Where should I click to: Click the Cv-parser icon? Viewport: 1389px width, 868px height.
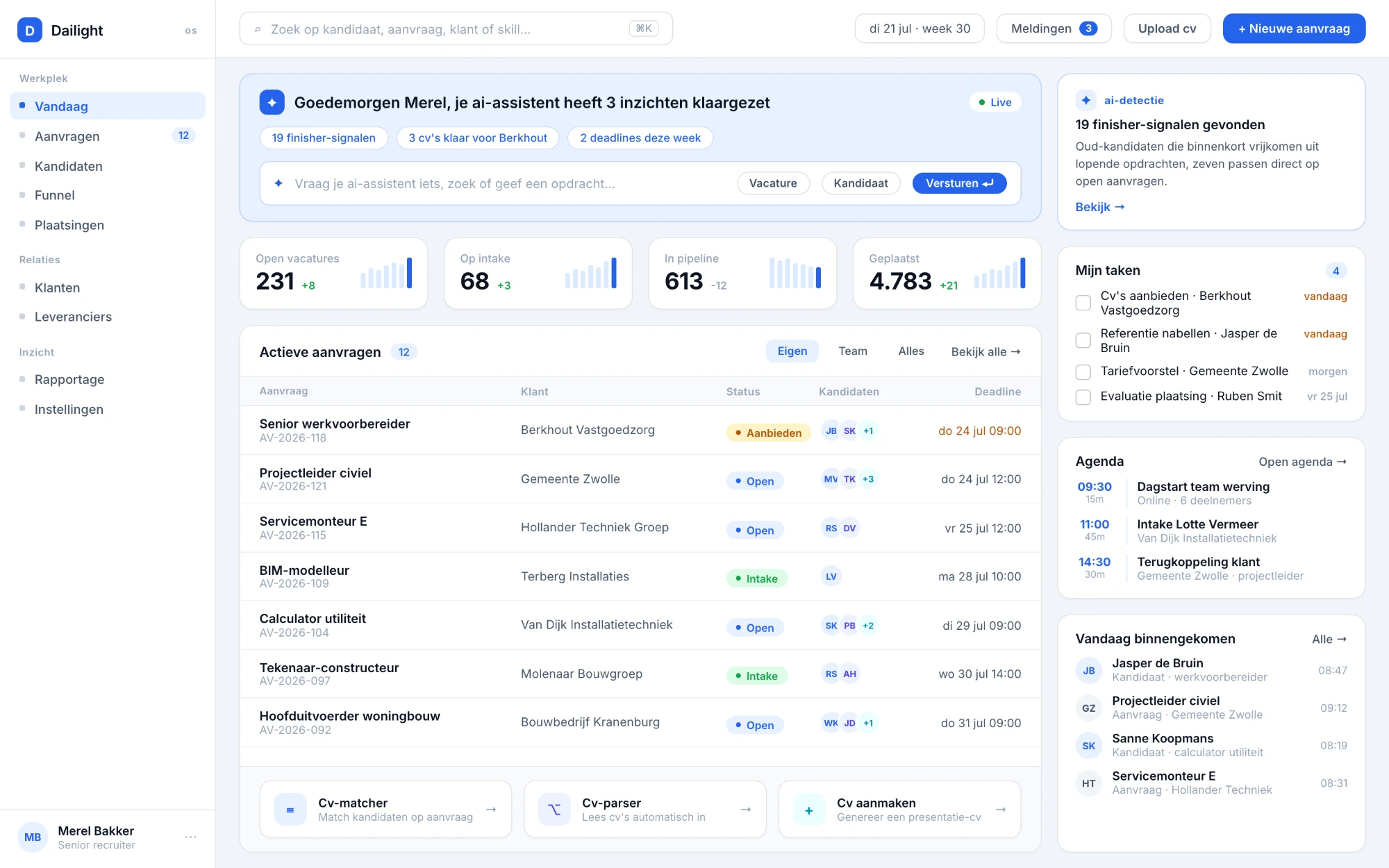554,809
